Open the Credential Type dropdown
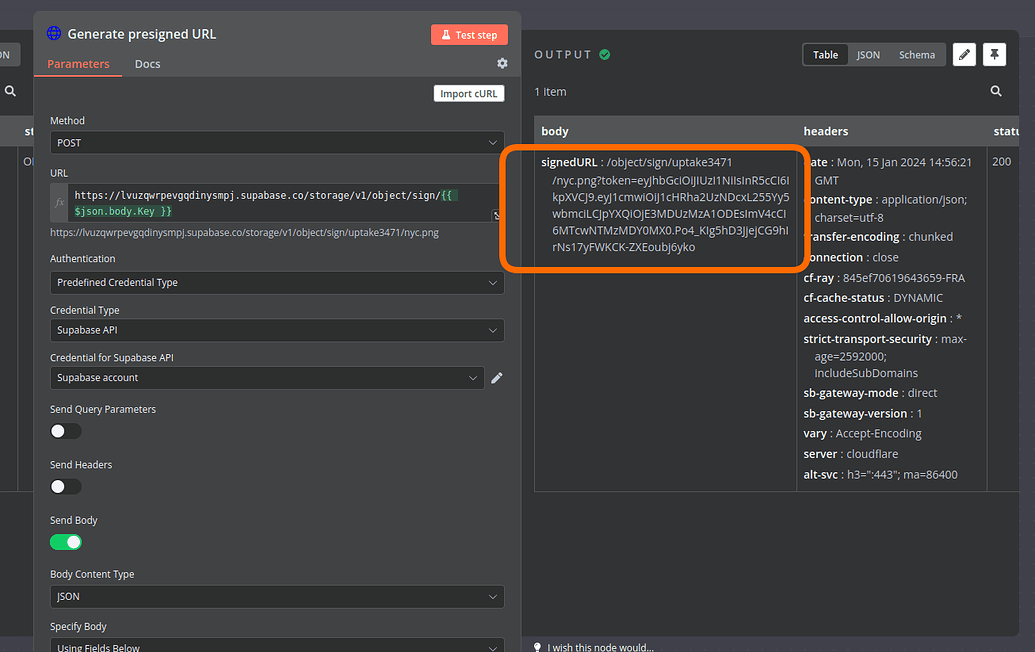 pos(277,330)
